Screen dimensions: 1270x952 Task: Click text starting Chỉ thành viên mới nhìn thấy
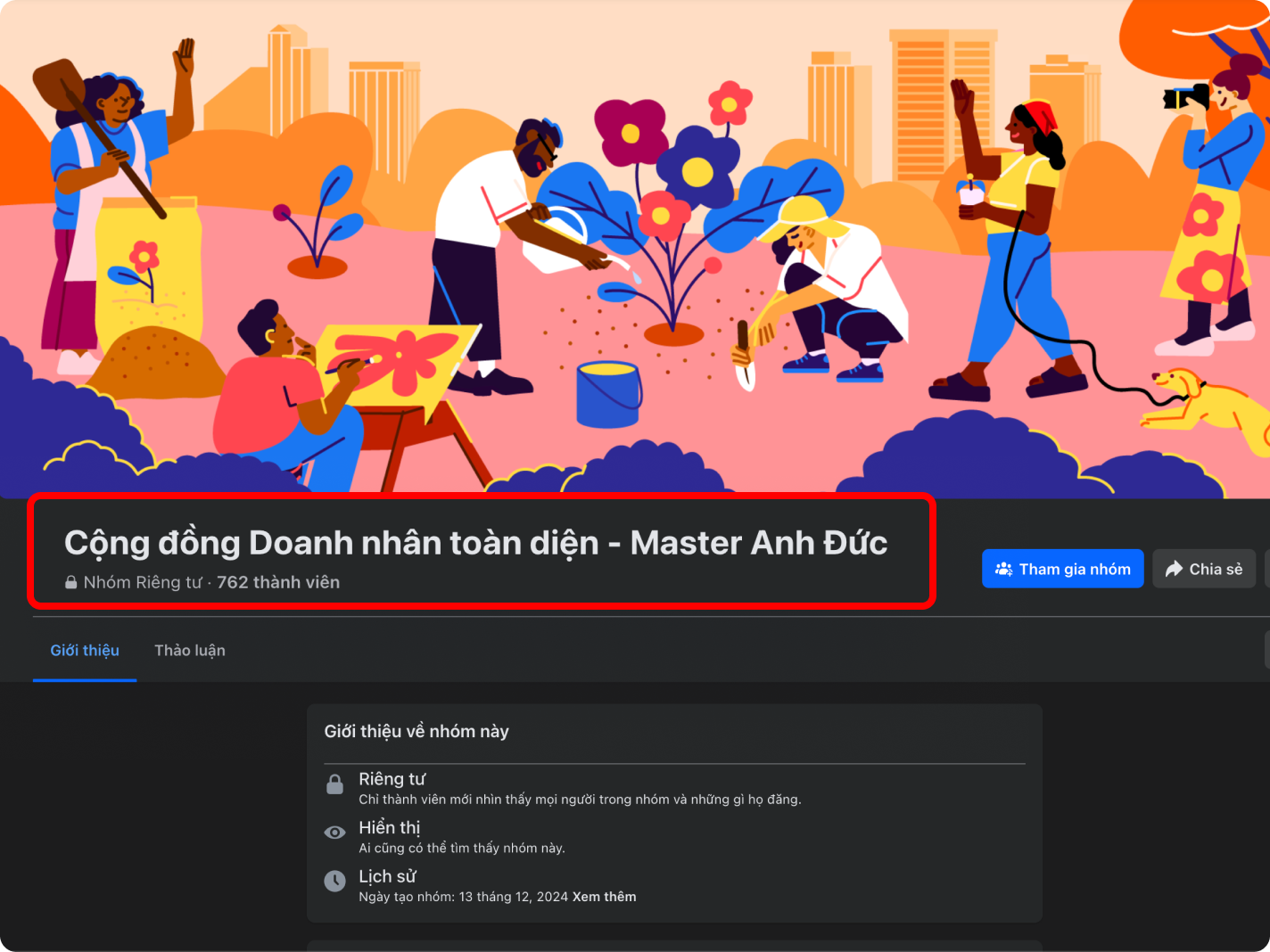tap(580, 800)
